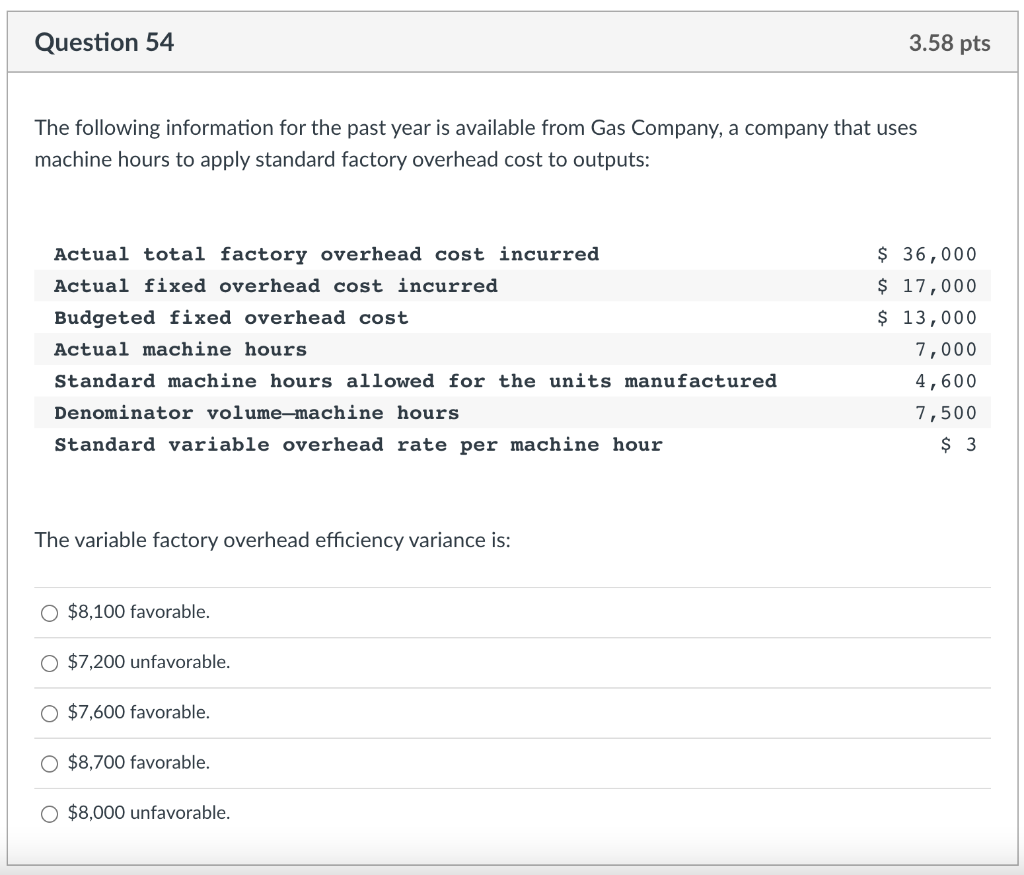Viewport: 1024px width, 875px height.
Task: Click the '$8,700 favorable.' answer label text
Action: point(139,763)
